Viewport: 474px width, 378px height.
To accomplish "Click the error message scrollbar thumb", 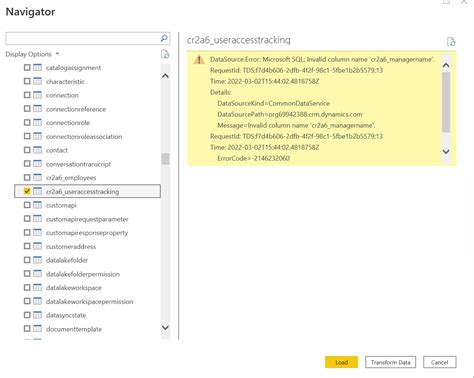I will (x=446, y=102).
